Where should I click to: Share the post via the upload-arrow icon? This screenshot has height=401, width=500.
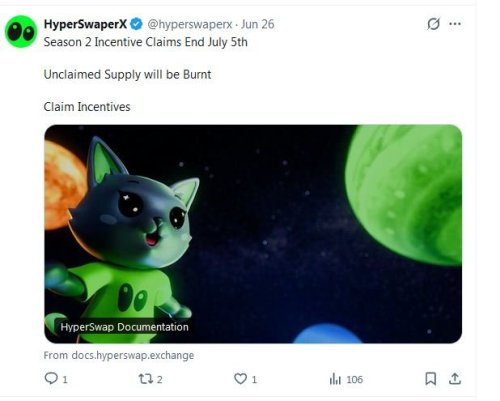pyautogui.click(x=455, y=379)
